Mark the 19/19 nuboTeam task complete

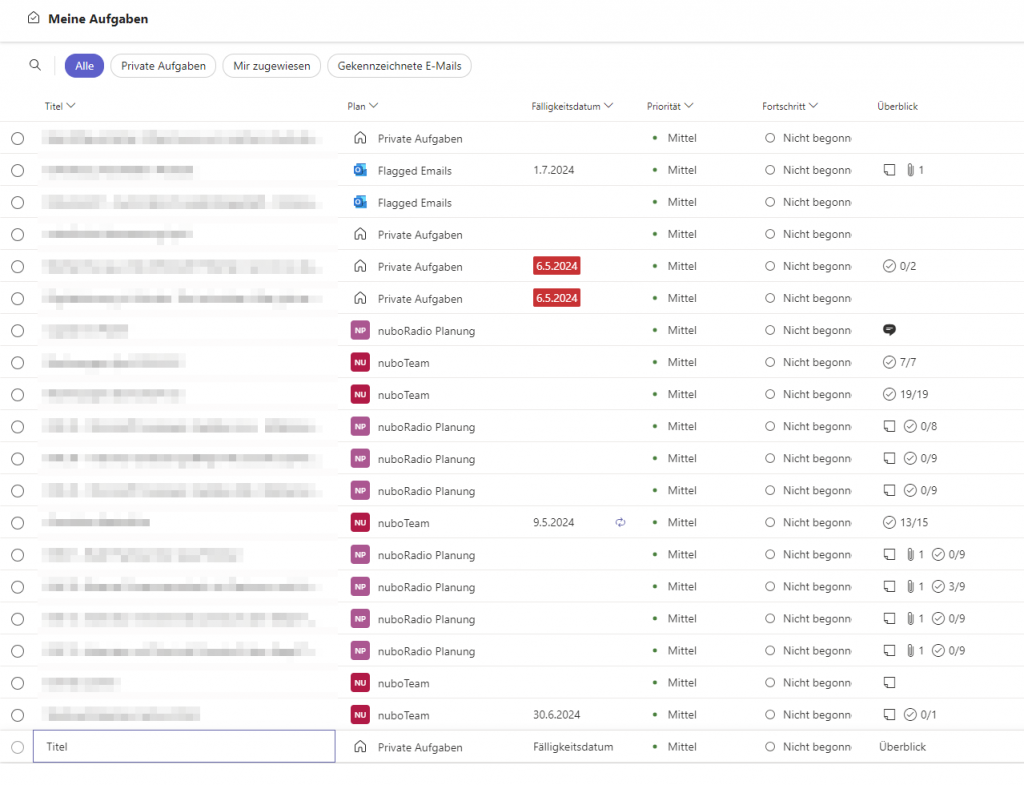(x=18, y=394)
